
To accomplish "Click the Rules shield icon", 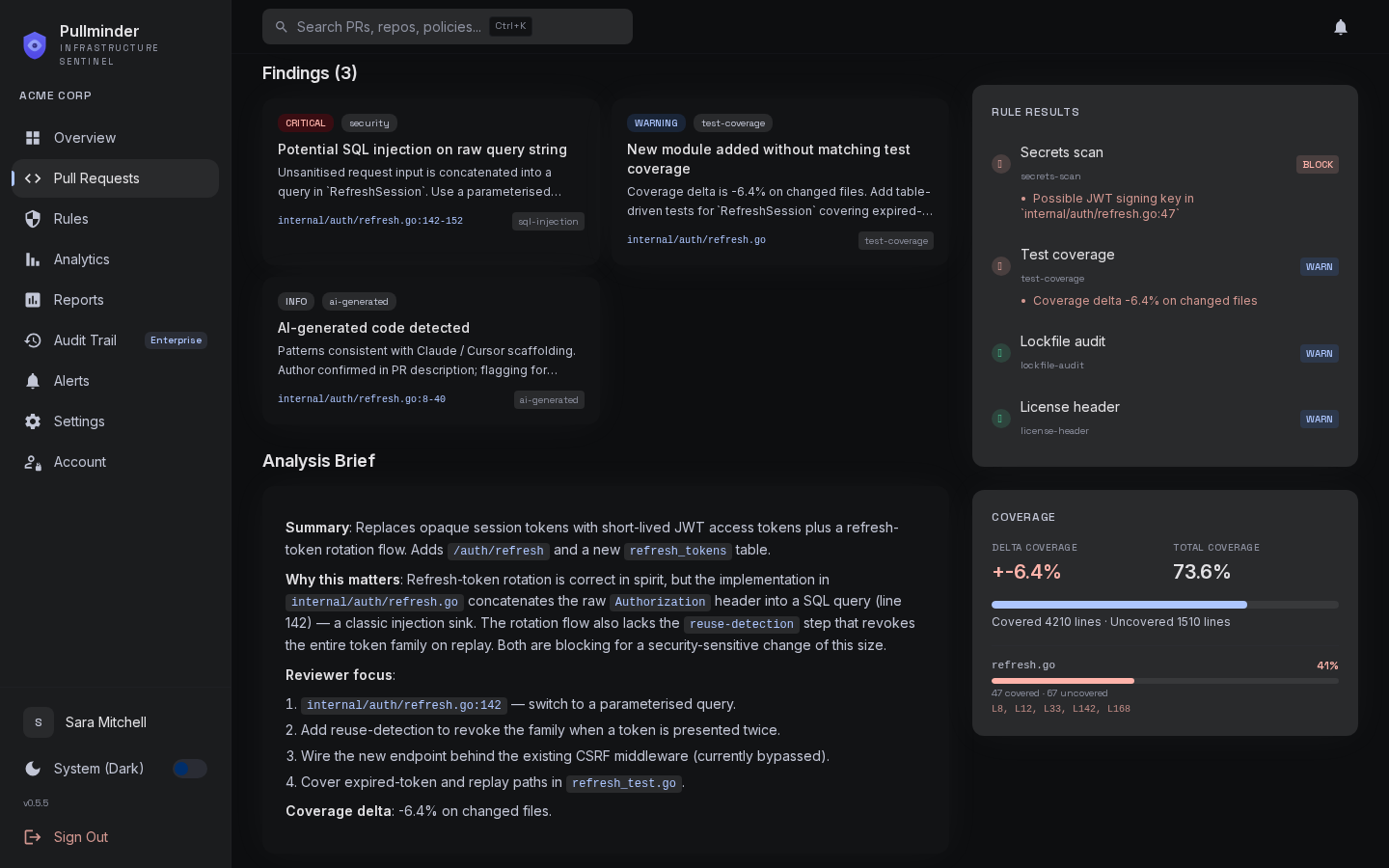I will pos(33,219).
